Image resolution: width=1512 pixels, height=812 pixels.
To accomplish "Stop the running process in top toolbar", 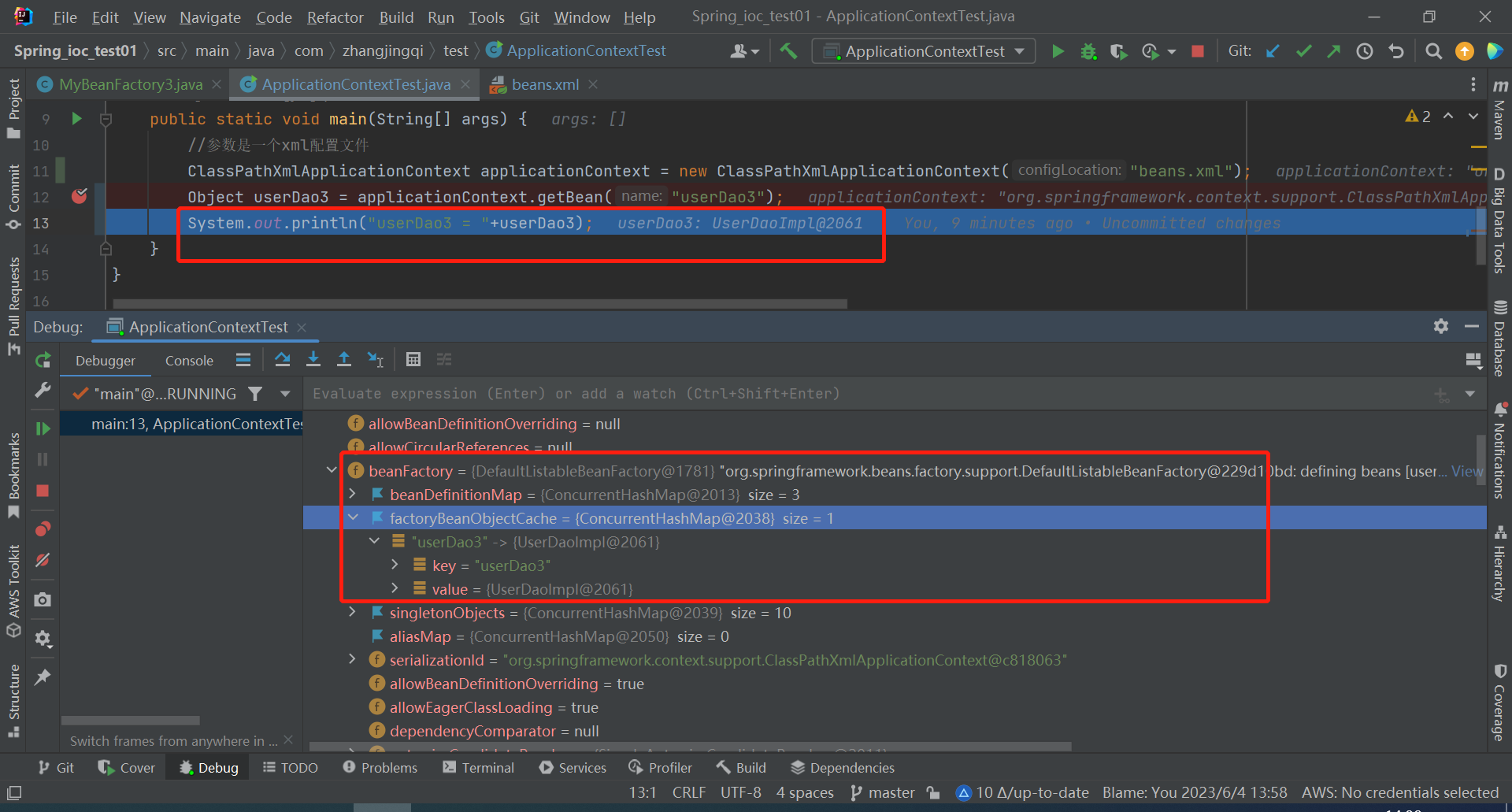I will pos(1198,51).
